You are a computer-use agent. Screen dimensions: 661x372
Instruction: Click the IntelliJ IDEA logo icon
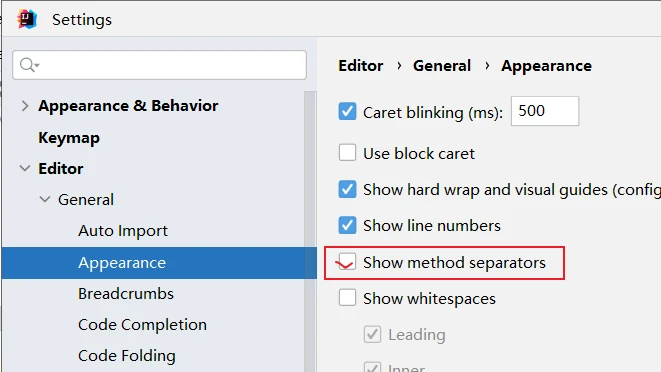pyautogui.click(x=27, y=19)
